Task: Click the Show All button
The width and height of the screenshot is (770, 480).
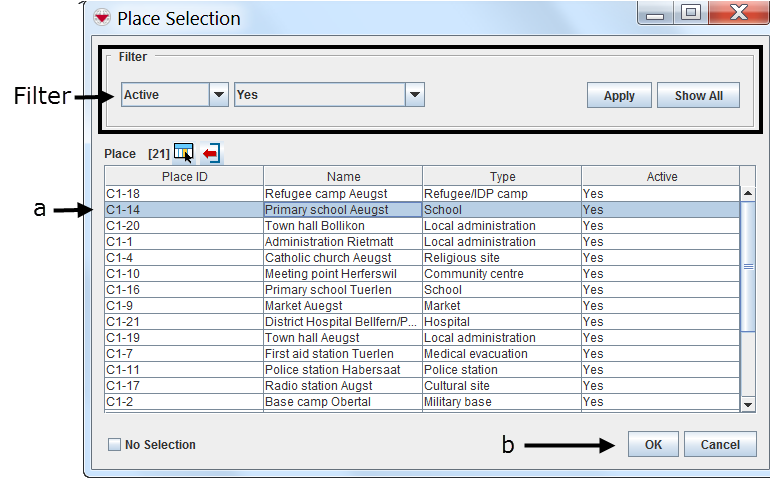Action: (x=698, y=96)
